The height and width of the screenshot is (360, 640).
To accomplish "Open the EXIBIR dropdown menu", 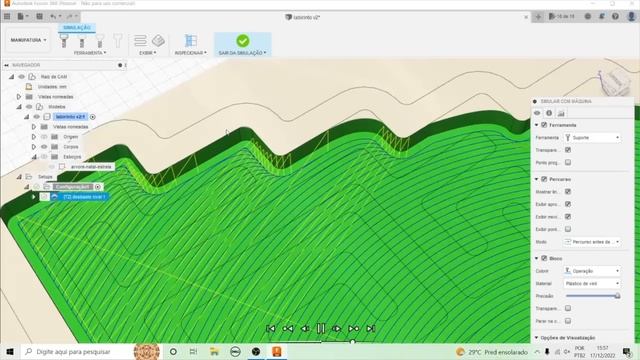I will 148,53.
